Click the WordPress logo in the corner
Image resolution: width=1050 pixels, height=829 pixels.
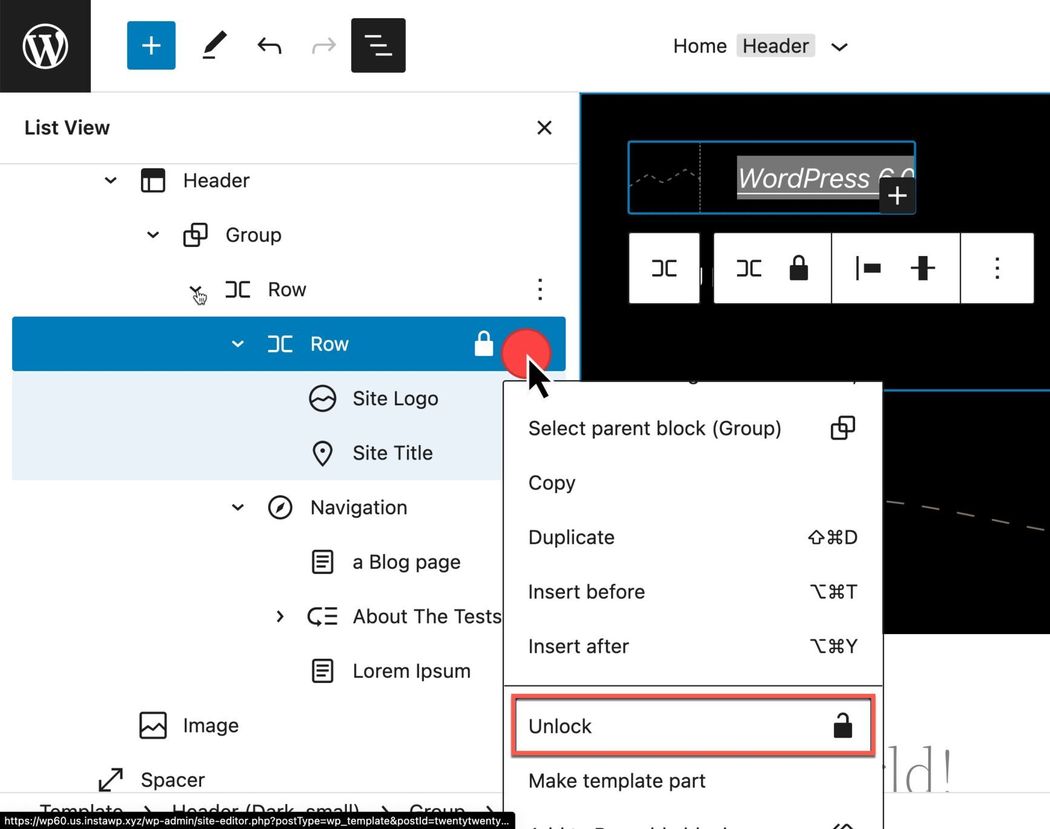(45, 46)
